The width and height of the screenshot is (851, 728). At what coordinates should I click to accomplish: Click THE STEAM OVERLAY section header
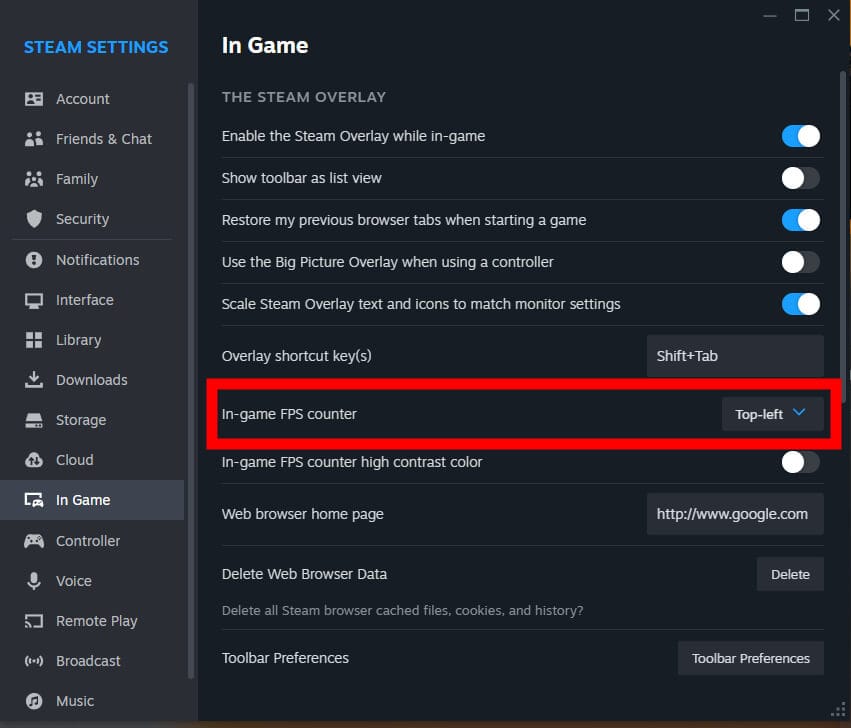[x=304, y=97]
